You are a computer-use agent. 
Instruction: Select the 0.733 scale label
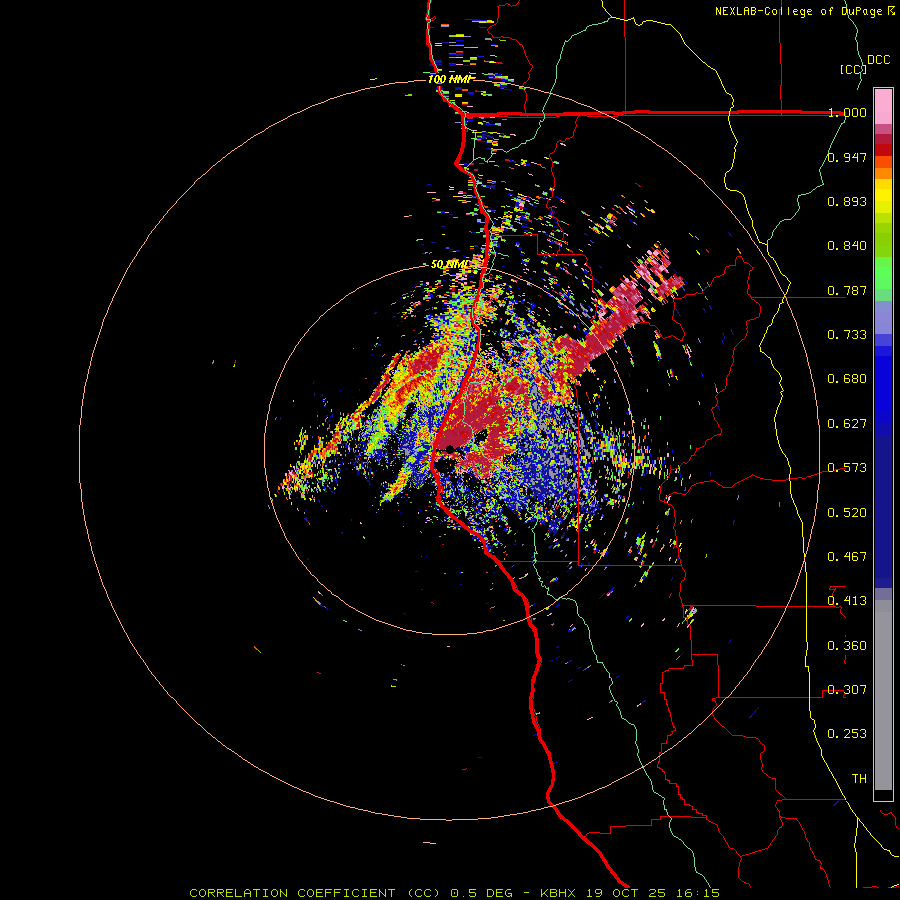(x=847, y=335)
